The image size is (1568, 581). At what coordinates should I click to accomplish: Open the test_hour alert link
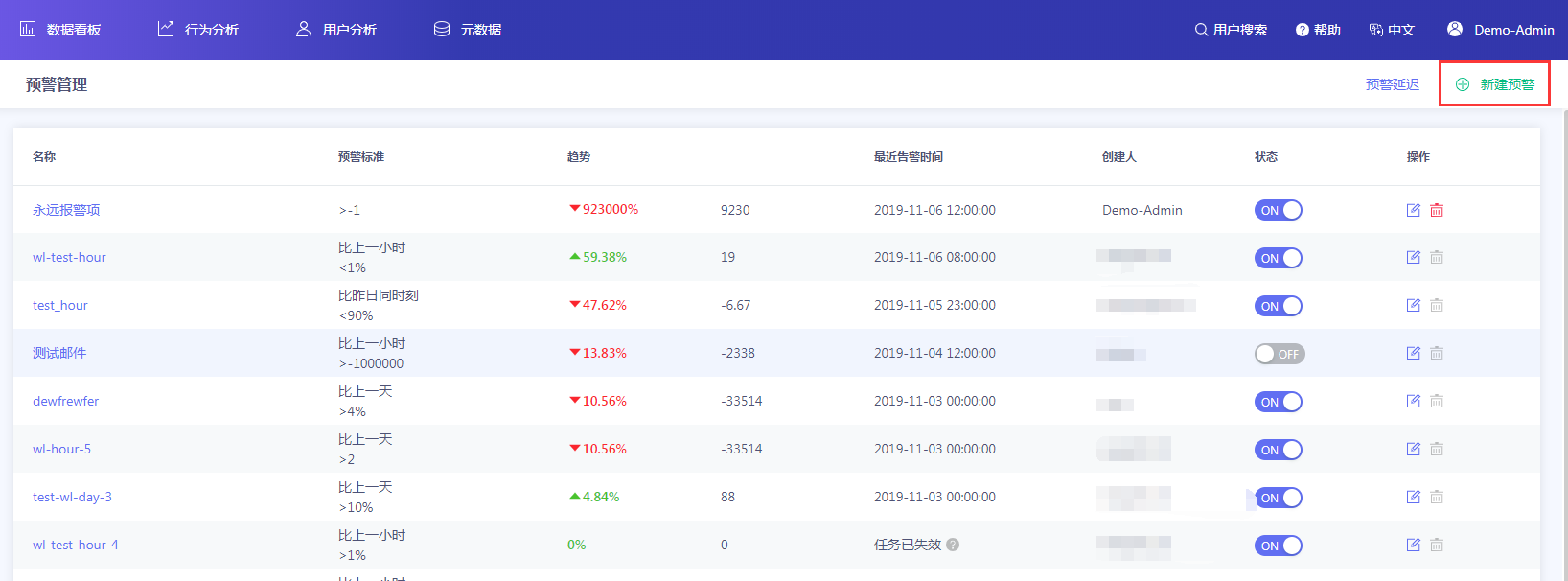coord(60,305)
